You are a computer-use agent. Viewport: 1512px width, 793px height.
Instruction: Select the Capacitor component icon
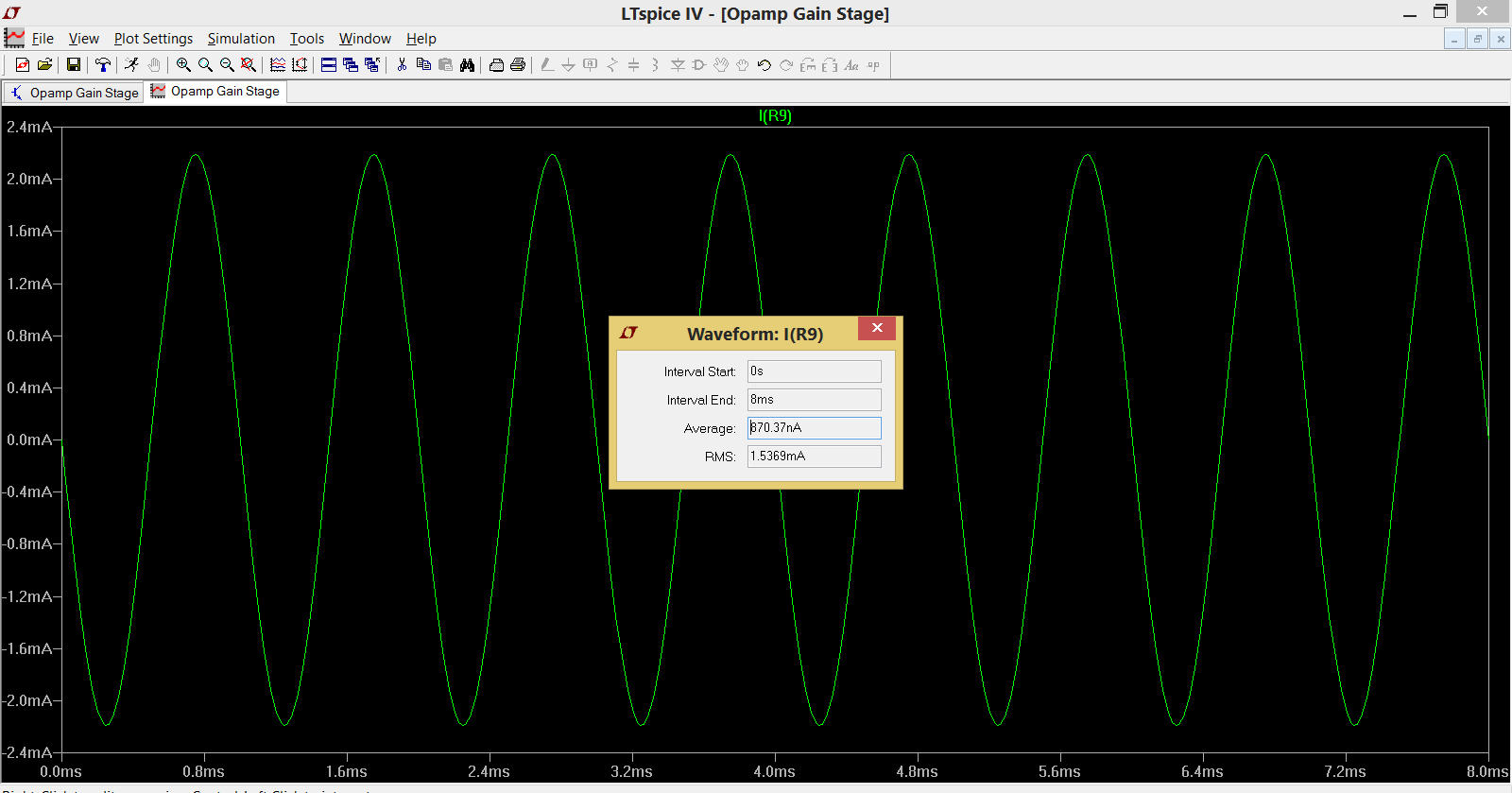[x=634, y=64]
